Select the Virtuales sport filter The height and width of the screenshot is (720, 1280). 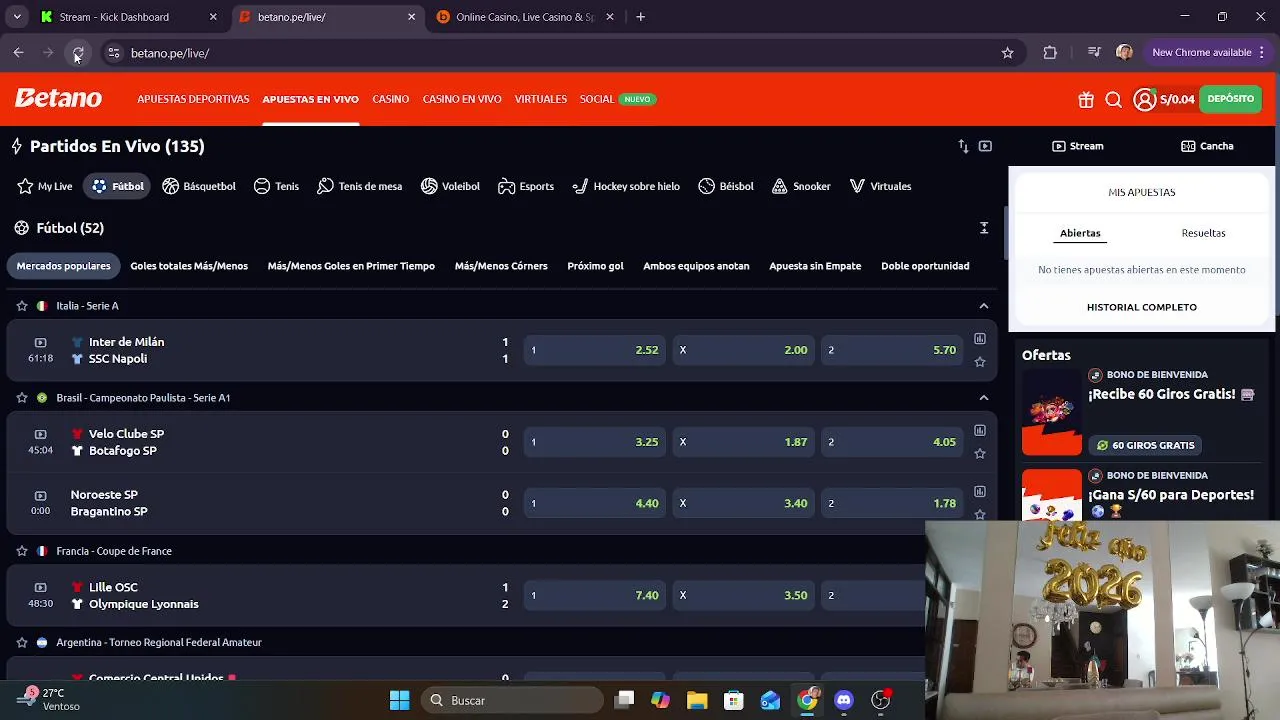(880, 186)
